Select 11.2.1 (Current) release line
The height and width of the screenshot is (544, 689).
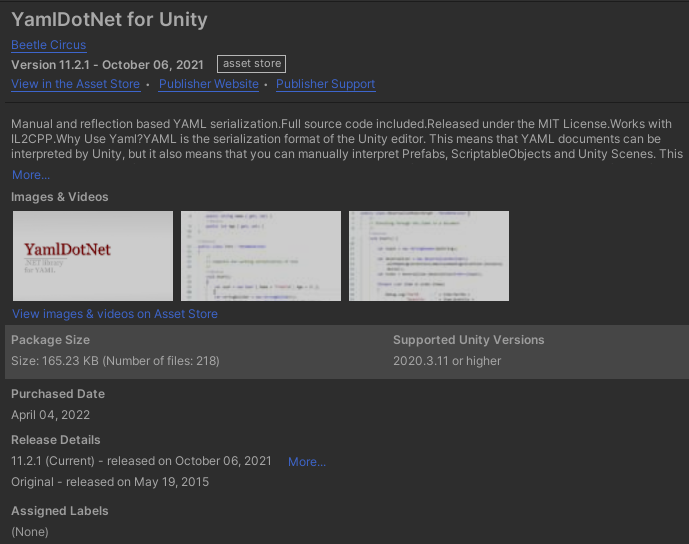click(141, 461)
